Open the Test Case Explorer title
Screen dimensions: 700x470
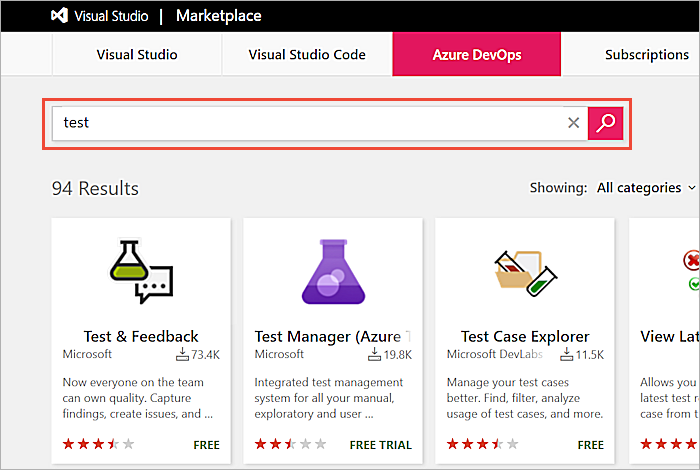pos(525,337)
